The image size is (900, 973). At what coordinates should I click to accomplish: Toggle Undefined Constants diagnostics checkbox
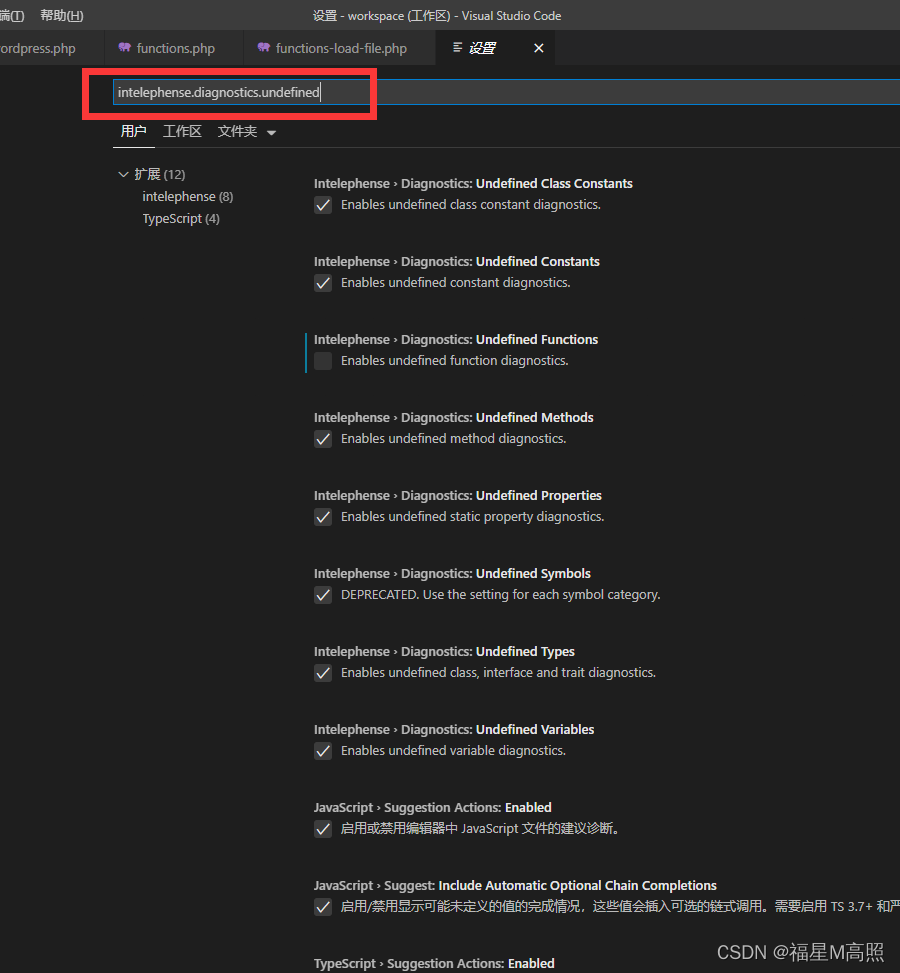[x=323, y=283]
